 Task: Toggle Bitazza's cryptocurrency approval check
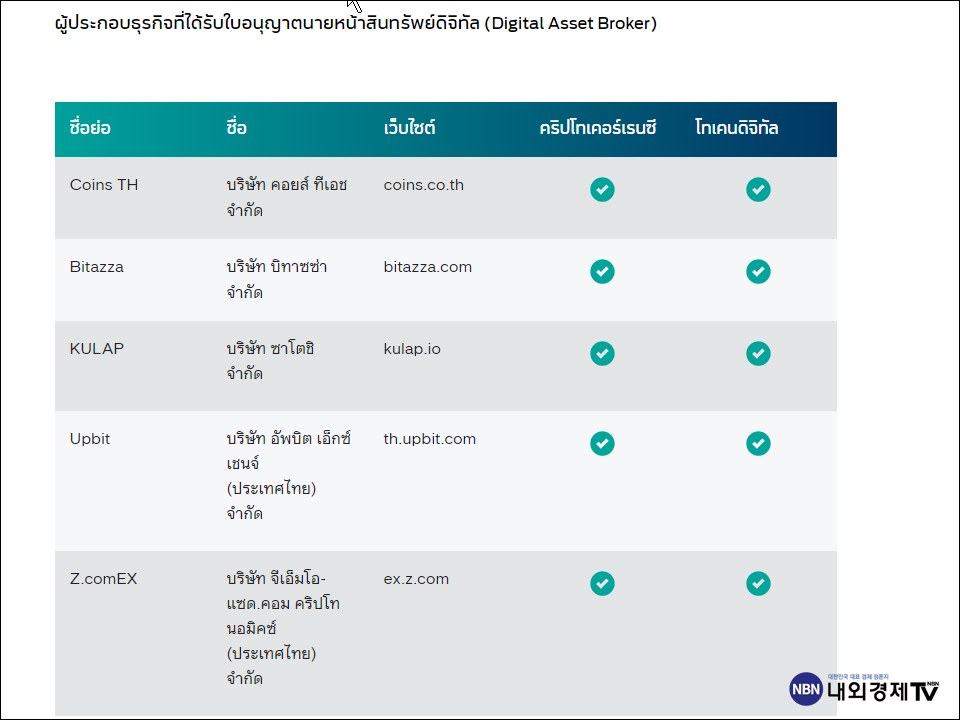[602, 271]
